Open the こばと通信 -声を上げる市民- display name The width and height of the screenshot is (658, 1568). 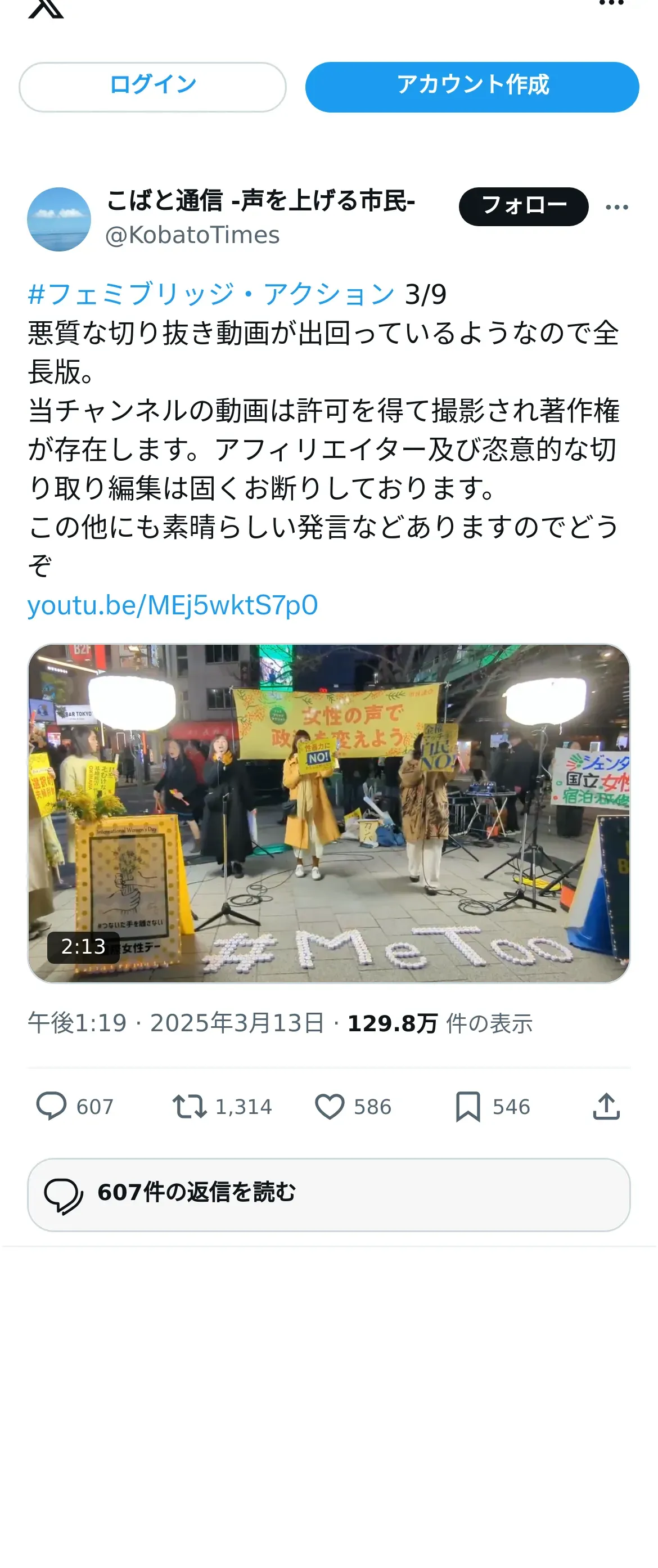(261, 200)
